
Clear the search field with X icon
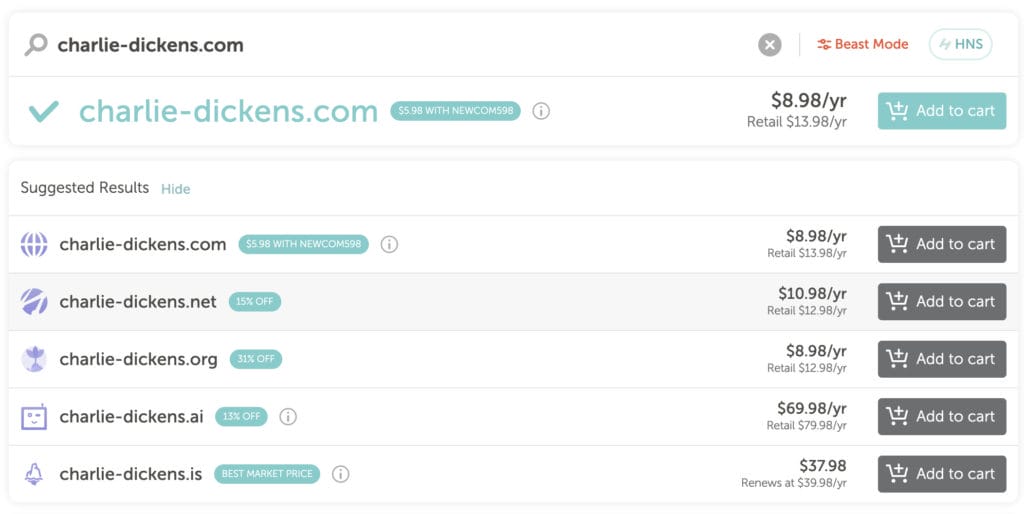(769, 45)
